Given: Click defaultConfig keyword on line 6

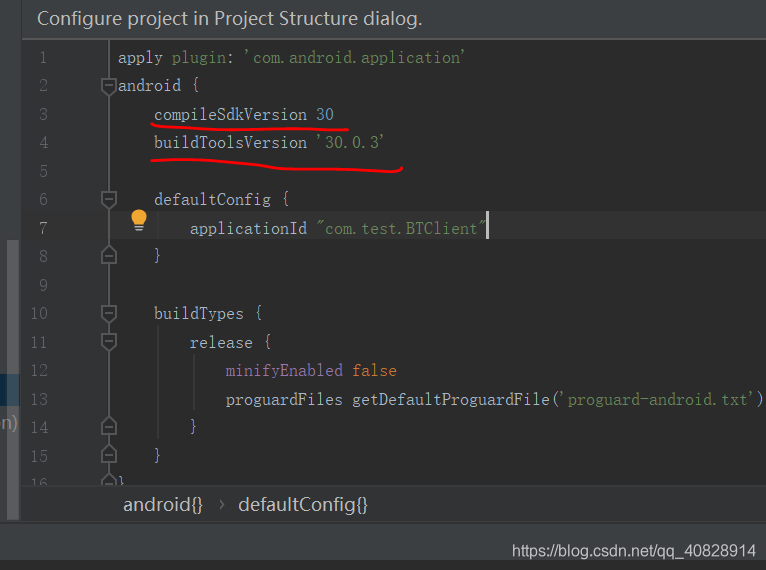Looking at the screenshot, I should [213, 200].
